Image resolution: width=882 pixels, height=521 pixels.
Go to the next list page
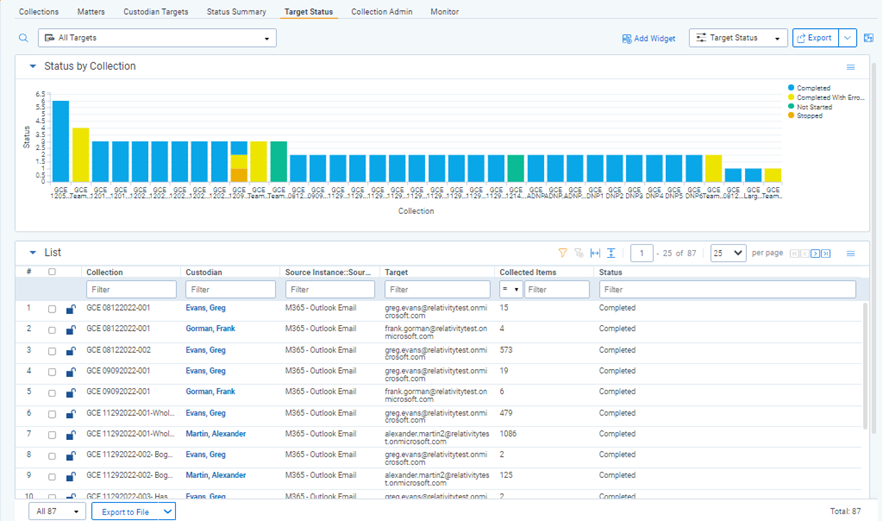tap(815, 253)
